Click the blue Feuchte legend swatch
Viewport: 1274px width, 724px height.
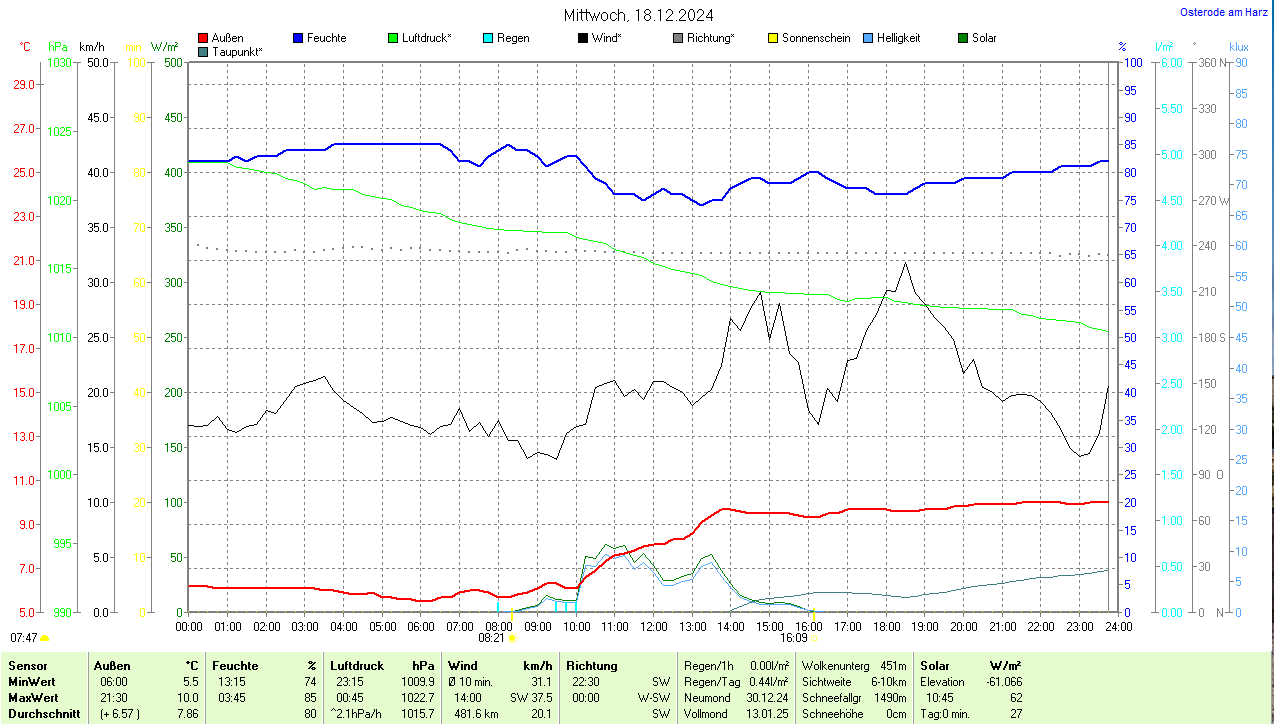(x=298, y=38)
